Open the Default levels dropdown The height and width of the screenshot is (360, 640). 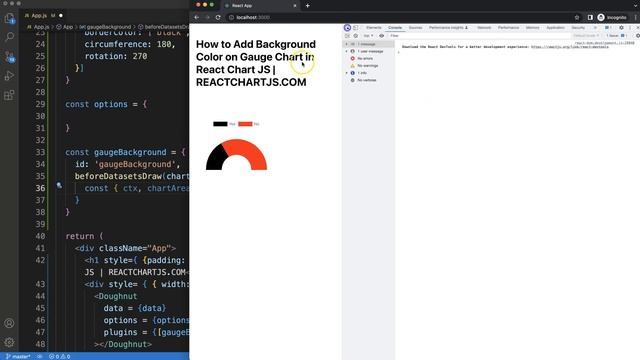click(x=587, y=36)
